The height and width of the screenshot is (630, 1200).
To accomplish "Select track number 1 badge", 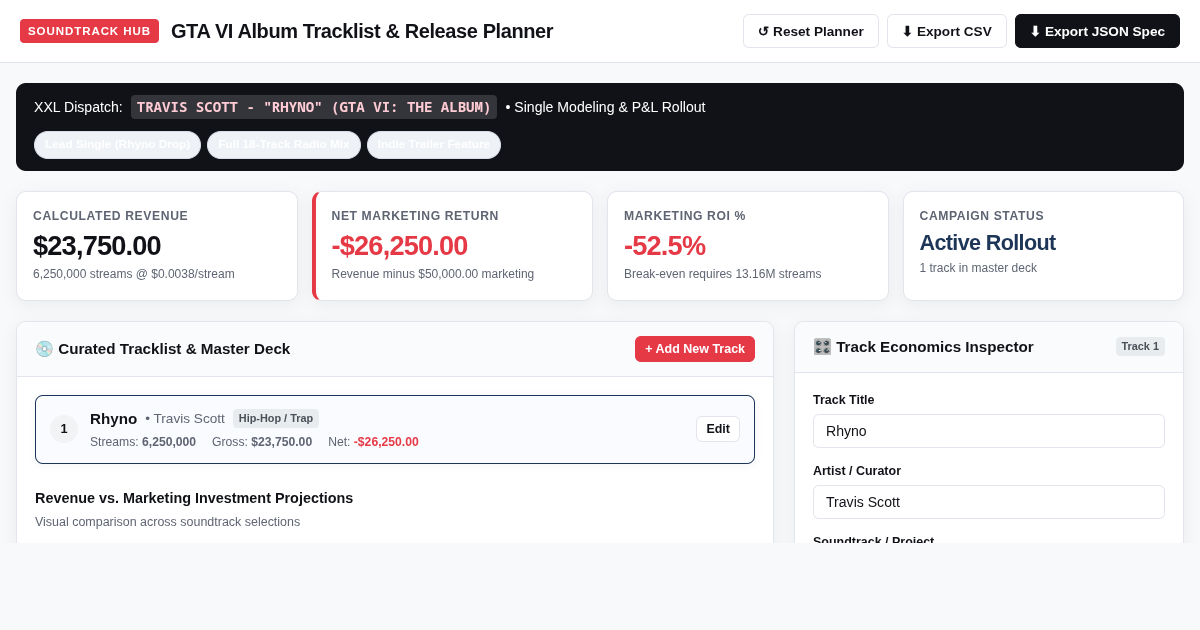I will coord(64,429).
